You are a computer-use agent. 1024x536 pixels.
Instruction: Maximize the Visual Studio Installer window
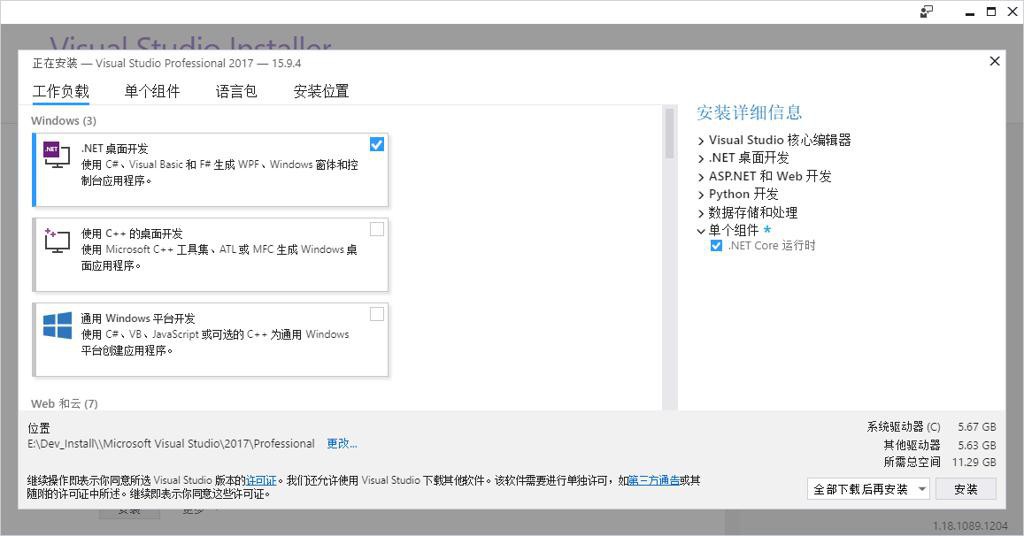point(991,12)
